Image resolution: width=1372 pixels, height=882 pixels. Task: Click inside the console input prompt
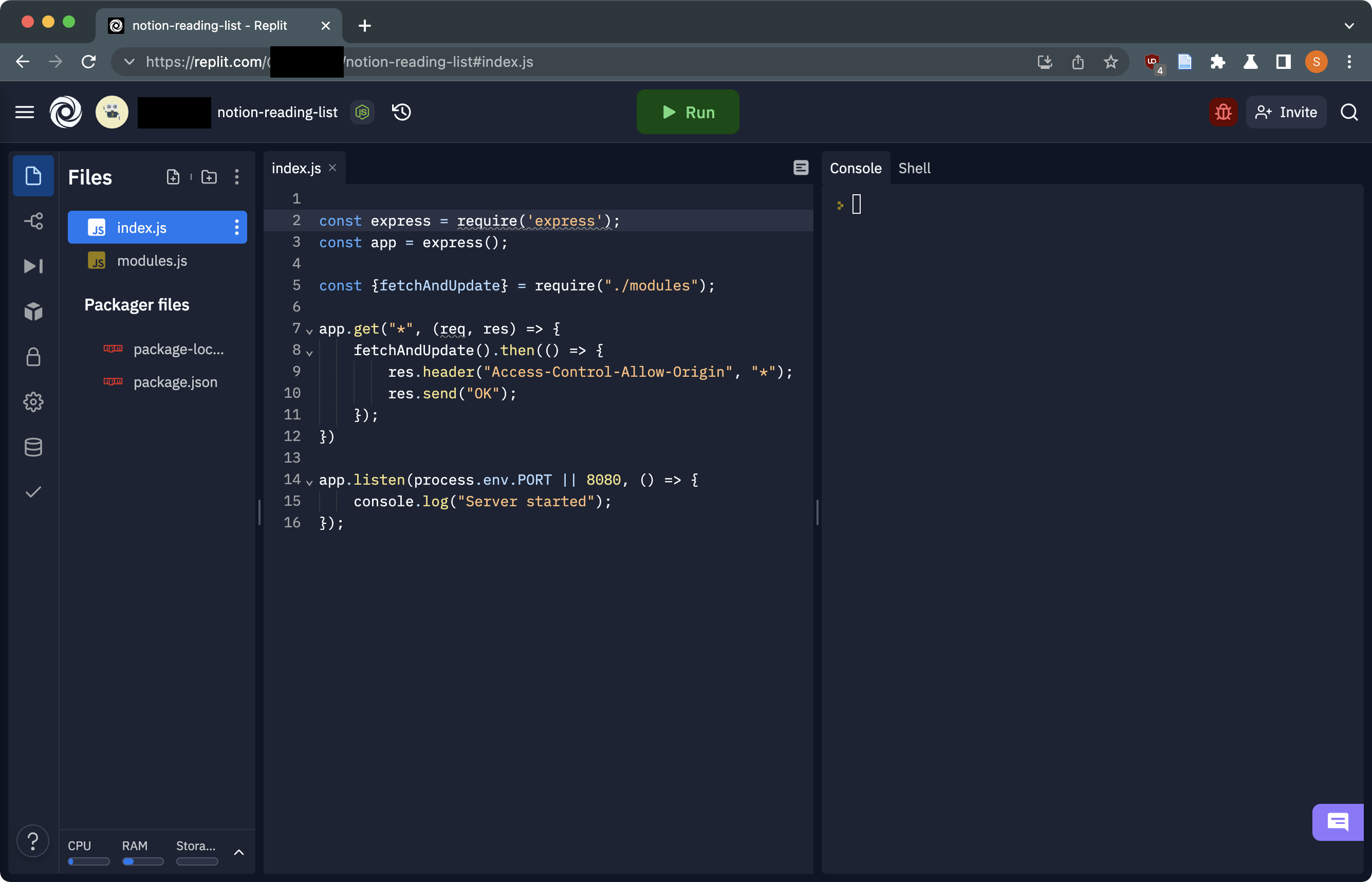857,204
